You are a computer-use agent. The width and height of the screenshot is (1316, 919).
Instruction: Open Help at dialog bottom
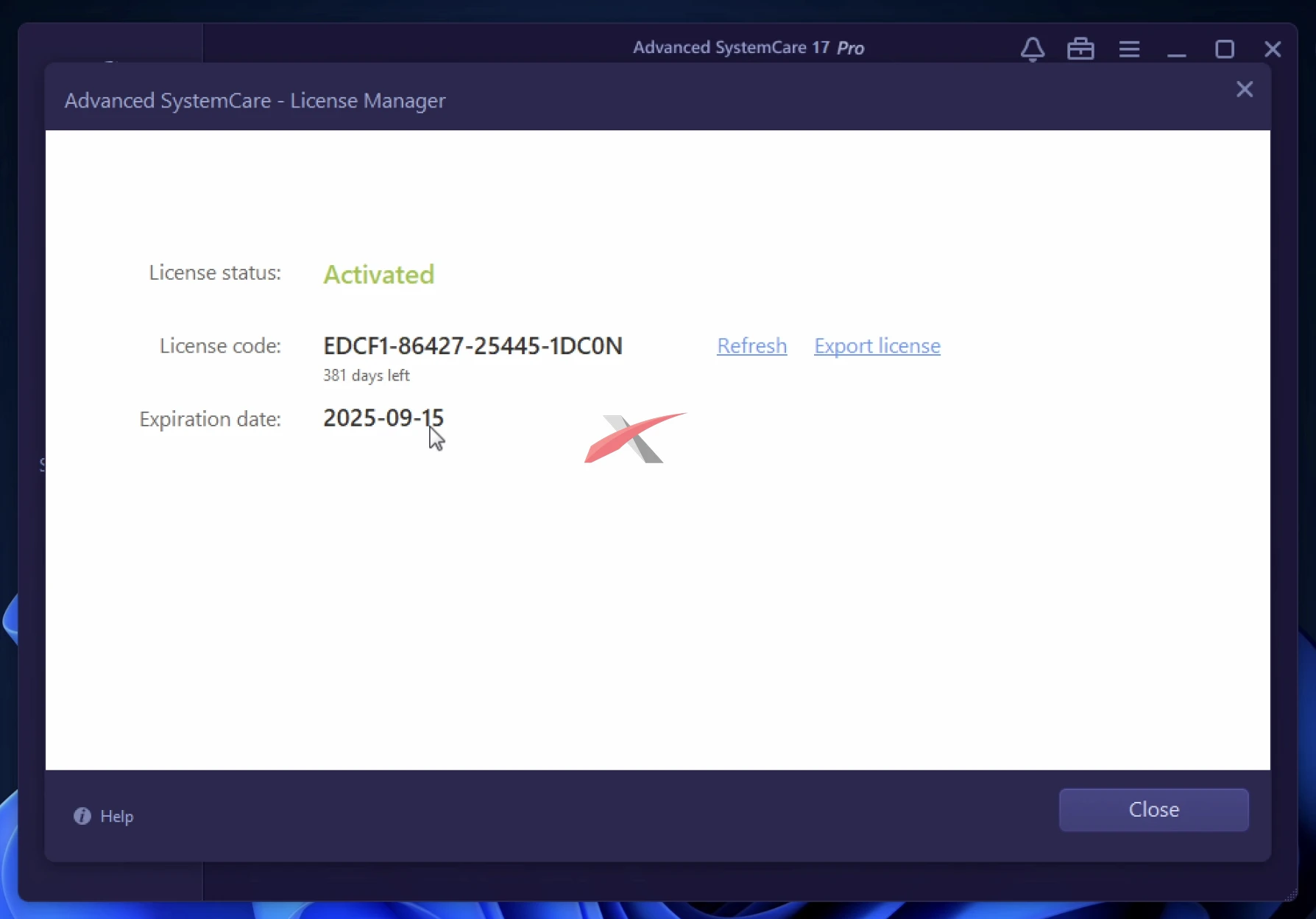116,816
